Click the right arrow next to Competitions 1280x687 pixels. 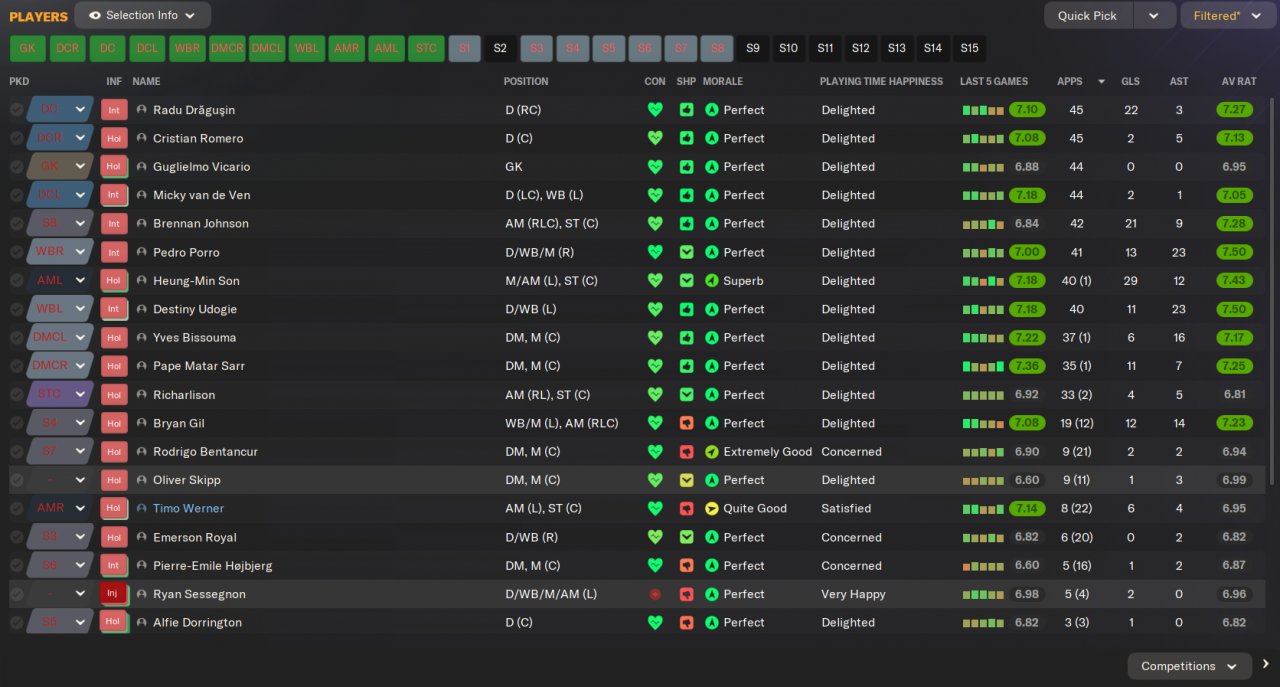1266,664
